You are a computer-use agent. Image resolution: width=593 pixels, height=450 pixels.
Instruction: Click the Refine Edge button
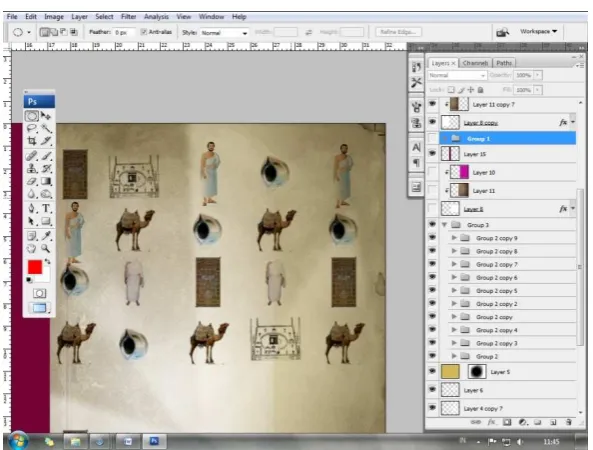399,32
